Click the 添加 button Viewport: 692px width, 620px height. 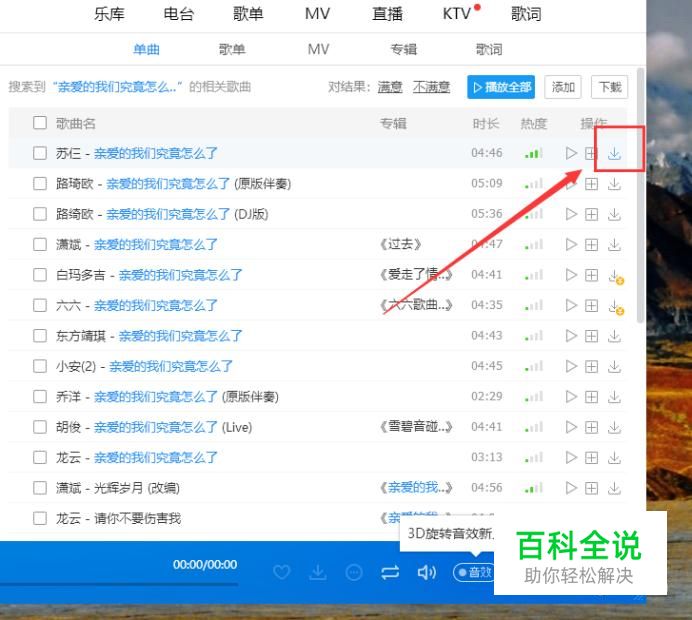[x=563, y=87]
